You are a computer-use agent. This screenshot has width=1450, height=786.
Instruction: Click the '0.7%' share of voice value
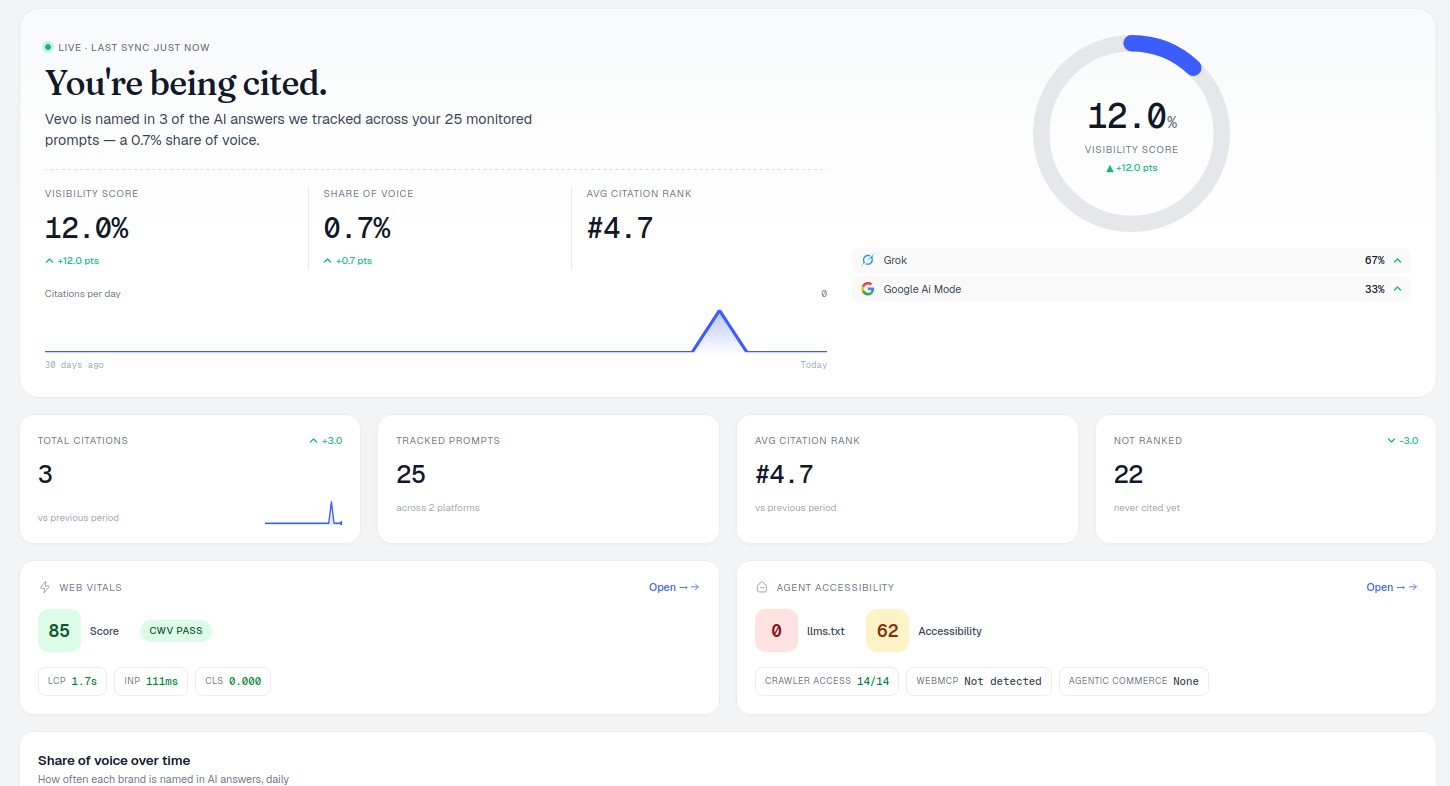tap(357, 229)
